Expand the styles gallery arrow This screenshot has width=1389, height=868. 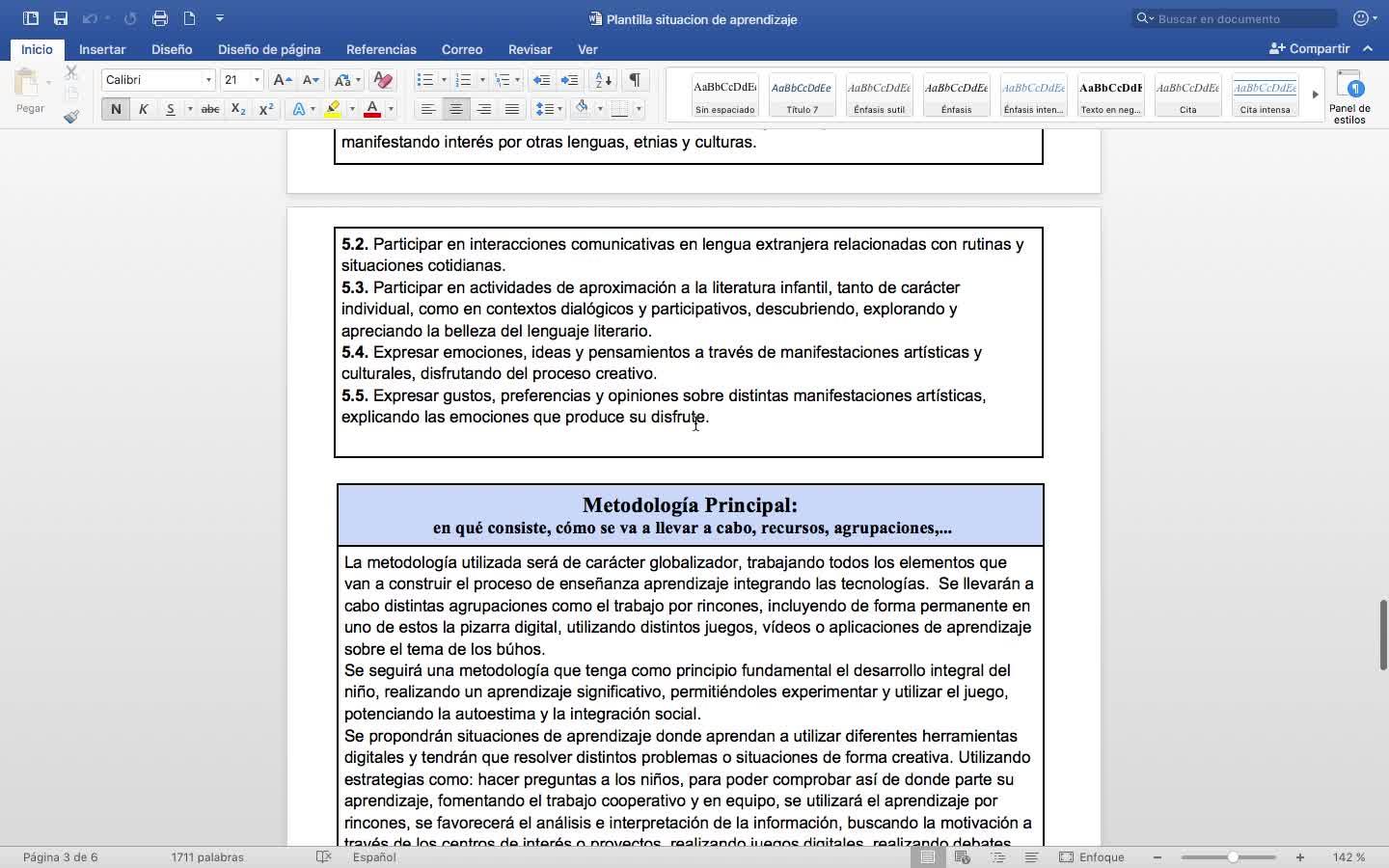pyautogui.click(x=1315, y=95)
